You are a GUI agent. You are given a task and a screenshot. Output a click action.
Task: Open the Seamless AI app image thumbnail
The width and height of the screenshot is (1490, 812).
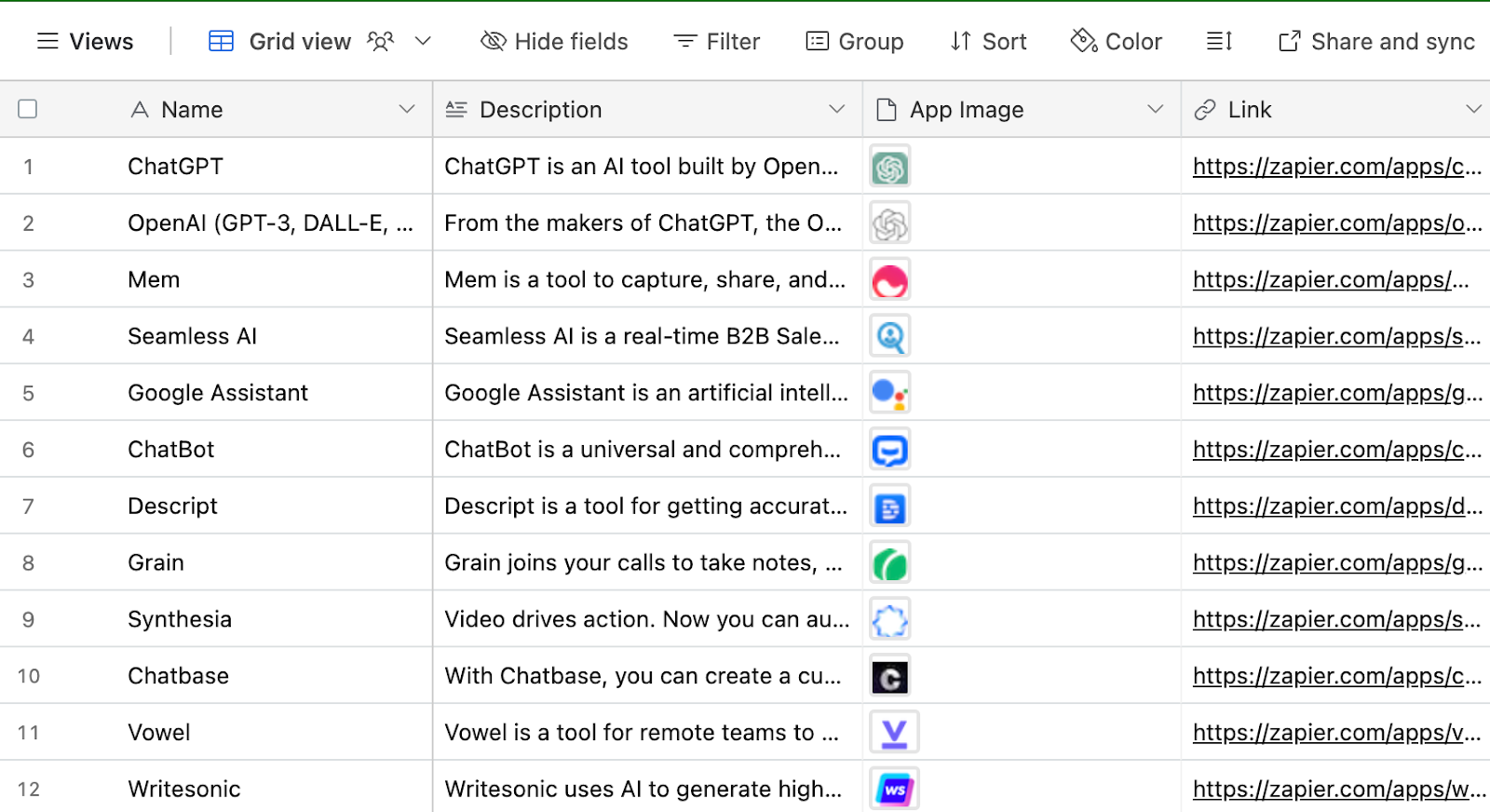(x=890, y=337)
